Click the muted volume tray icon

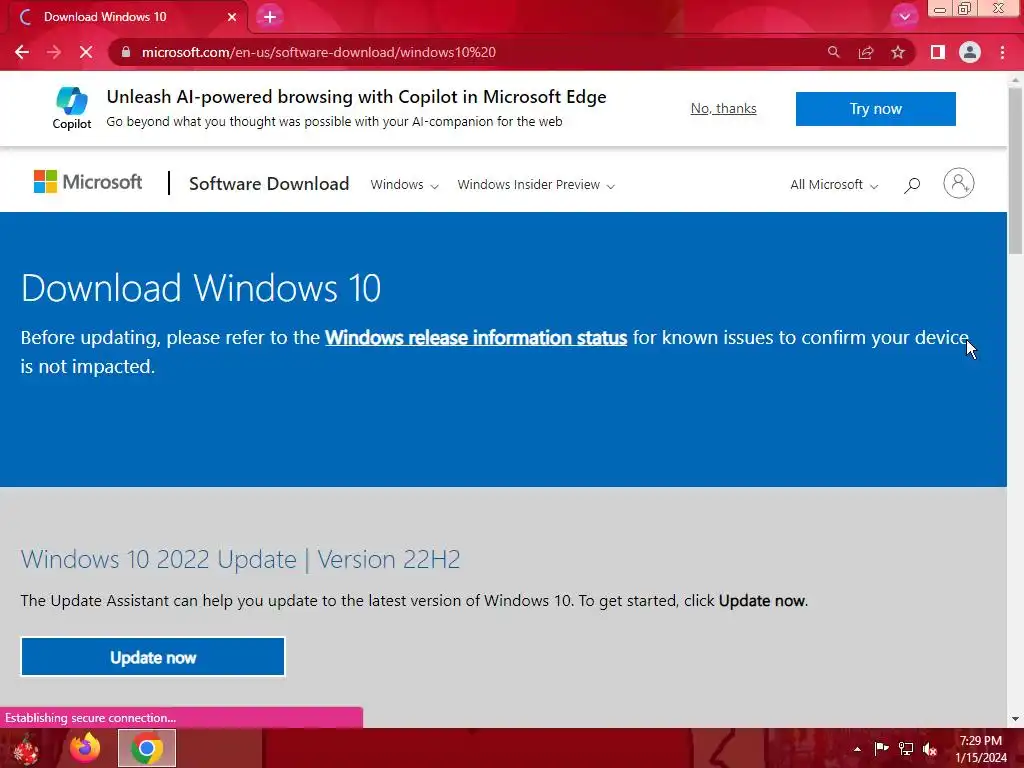[x=929, y=749]
